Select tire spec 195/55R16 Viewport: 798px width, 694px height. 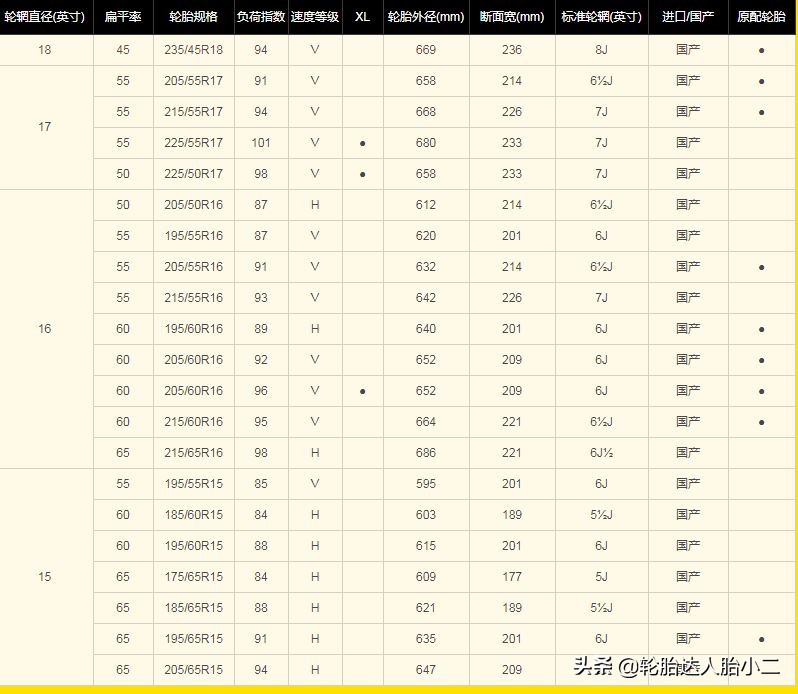pyautogui.click(x=193, y=236)
